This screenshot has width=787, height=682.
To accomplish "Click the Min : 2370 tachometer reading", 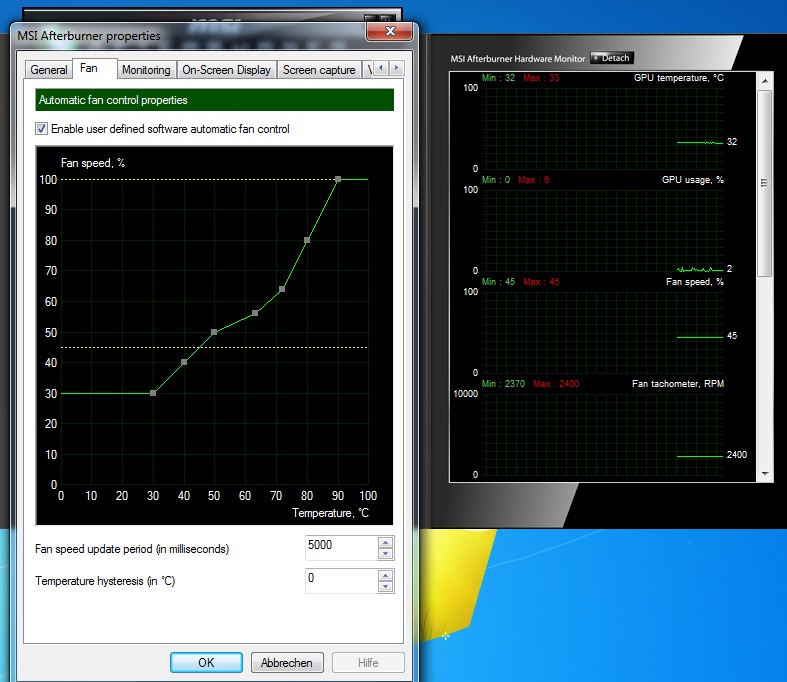I will point(503,383).
